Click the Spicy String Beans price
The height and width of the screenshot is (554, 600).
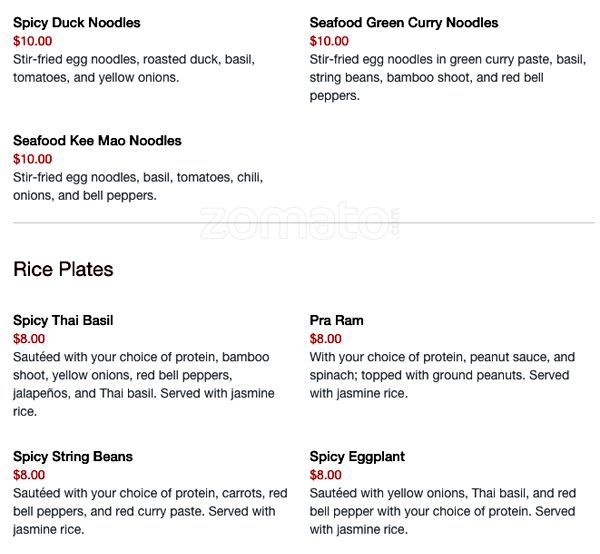29,475
